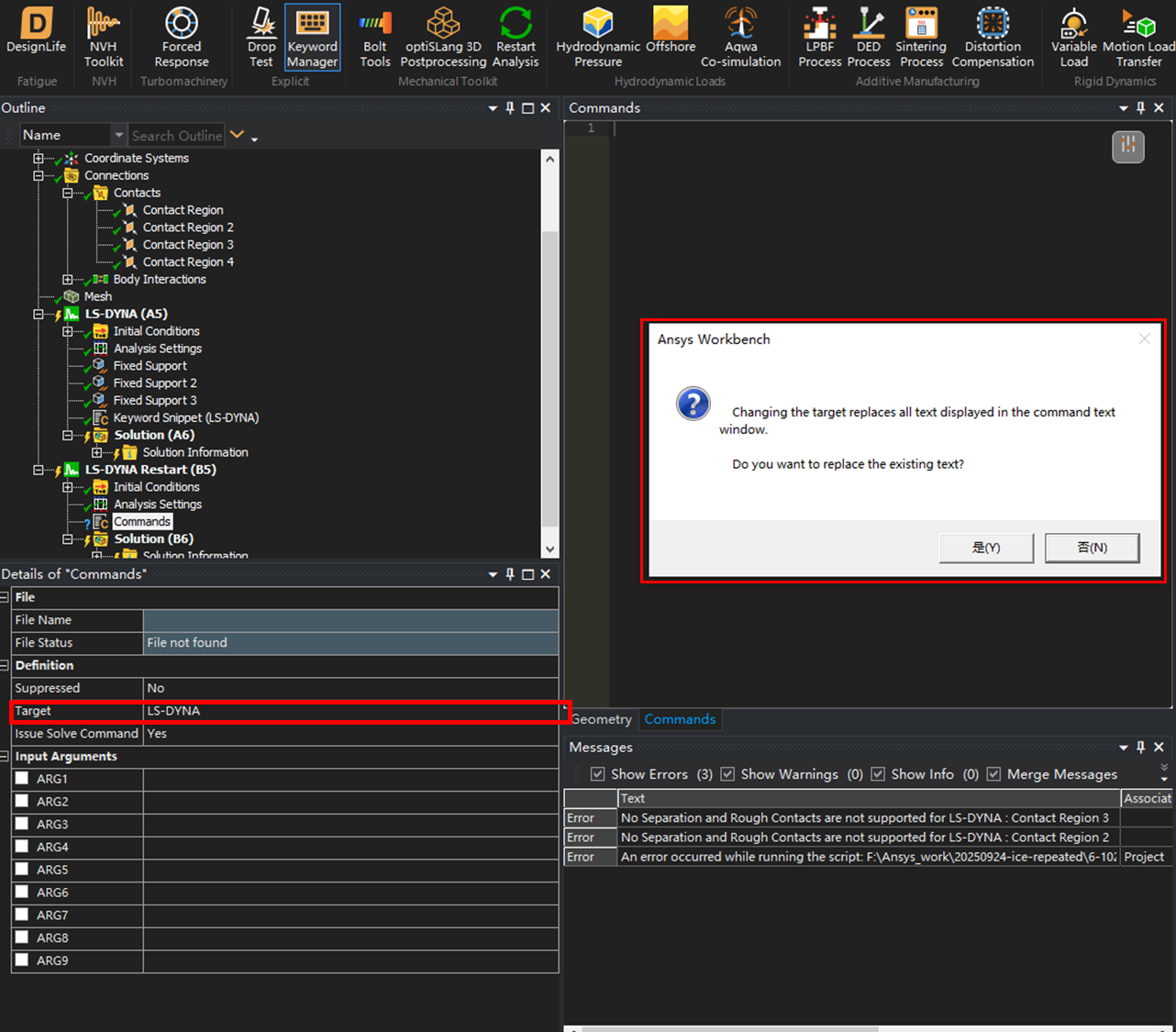Click the 是(Y) button in dialog

coord(985,548)
